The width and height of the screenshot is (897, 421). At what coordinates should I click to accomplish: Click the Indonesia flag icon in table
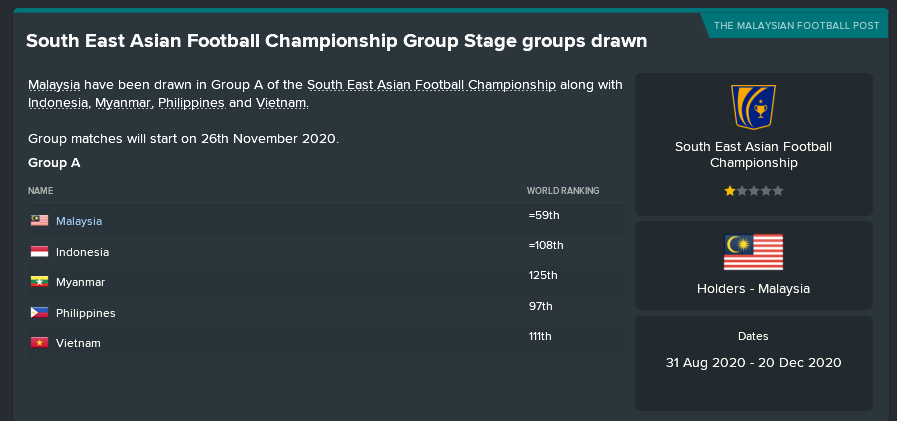point(39,252)
